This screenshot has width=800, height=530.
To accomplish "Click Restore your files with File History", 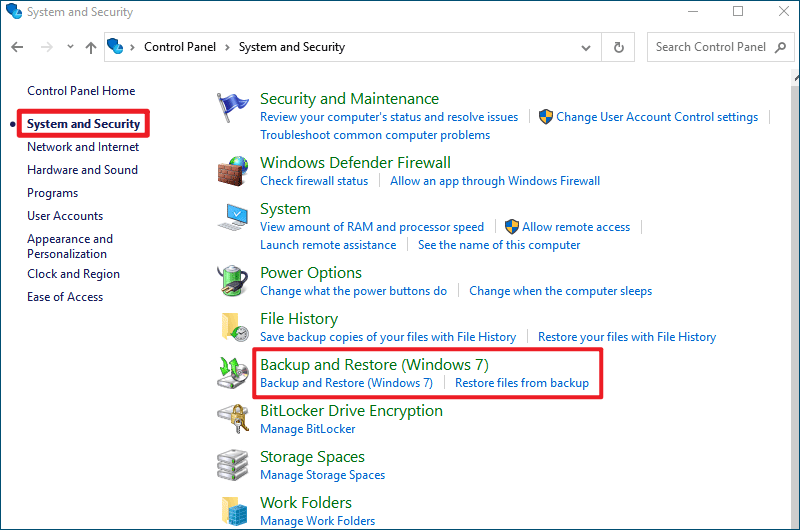I will pos(627,337).
